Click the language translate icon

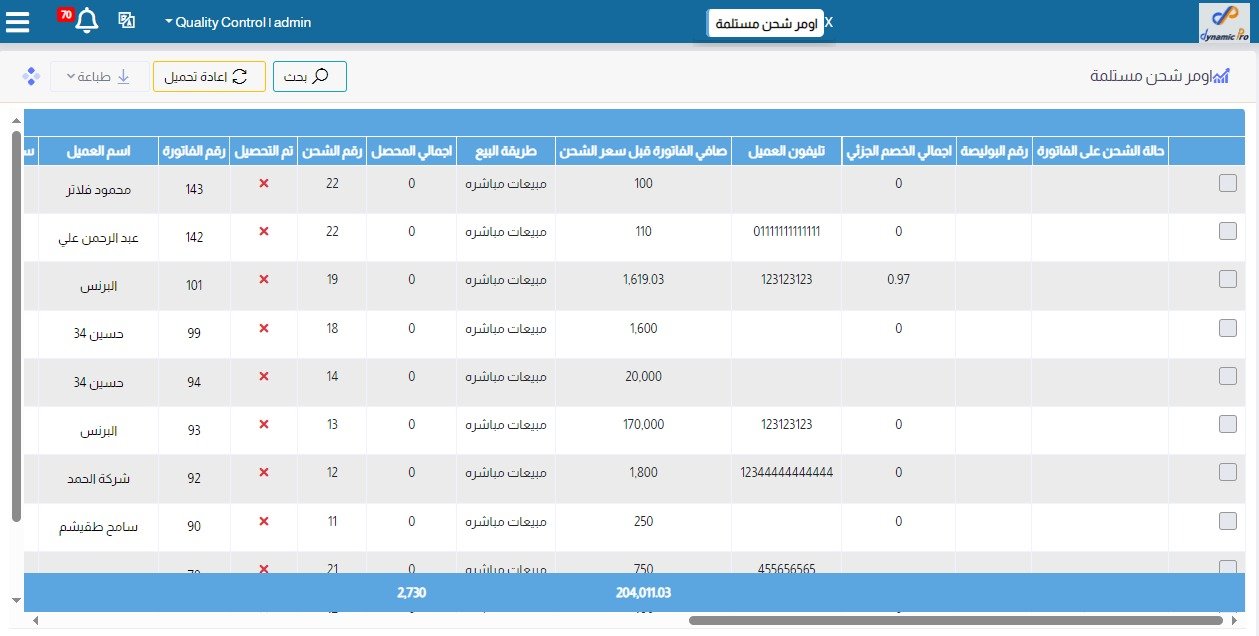[127, 21]
